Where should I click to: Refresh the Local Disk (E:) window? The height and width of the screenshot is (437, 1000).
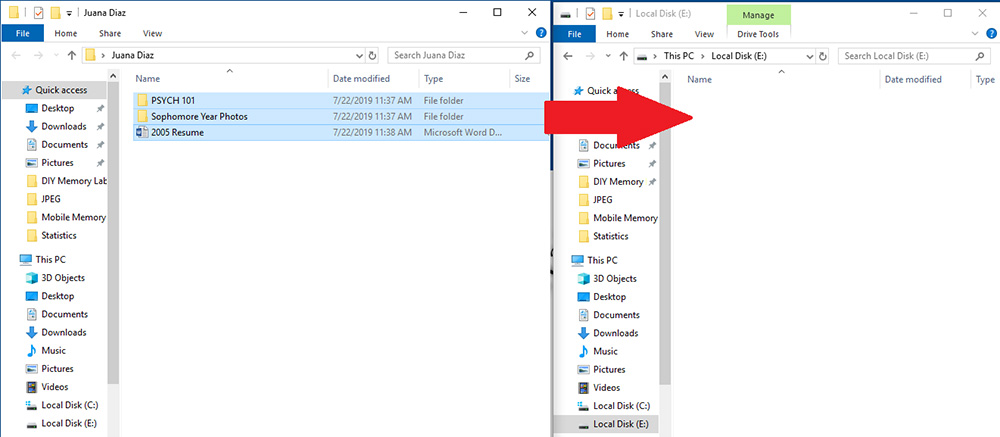824,56
